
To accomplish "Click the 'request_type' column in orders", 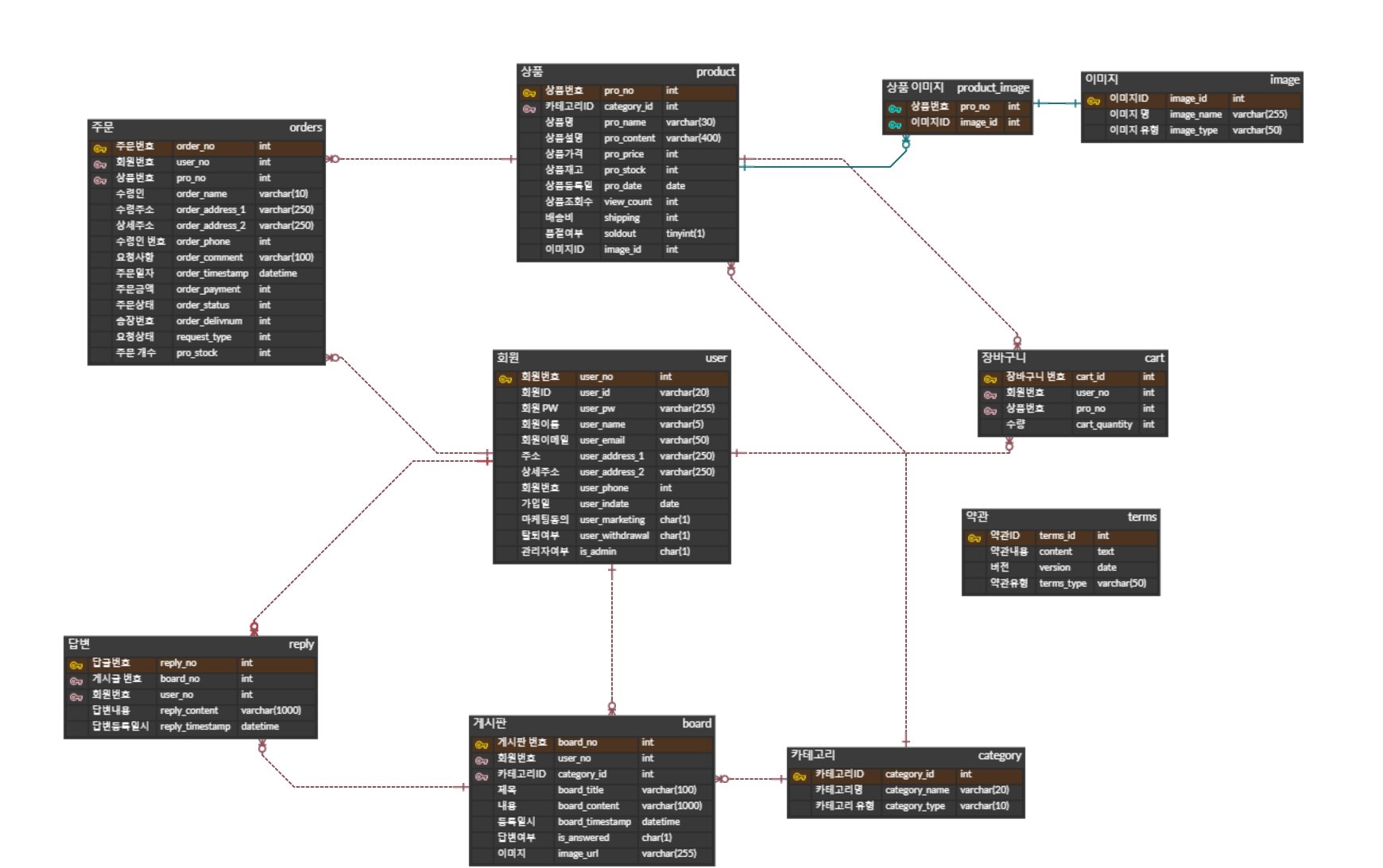I will pyautogui.click(x=203, y=337).
